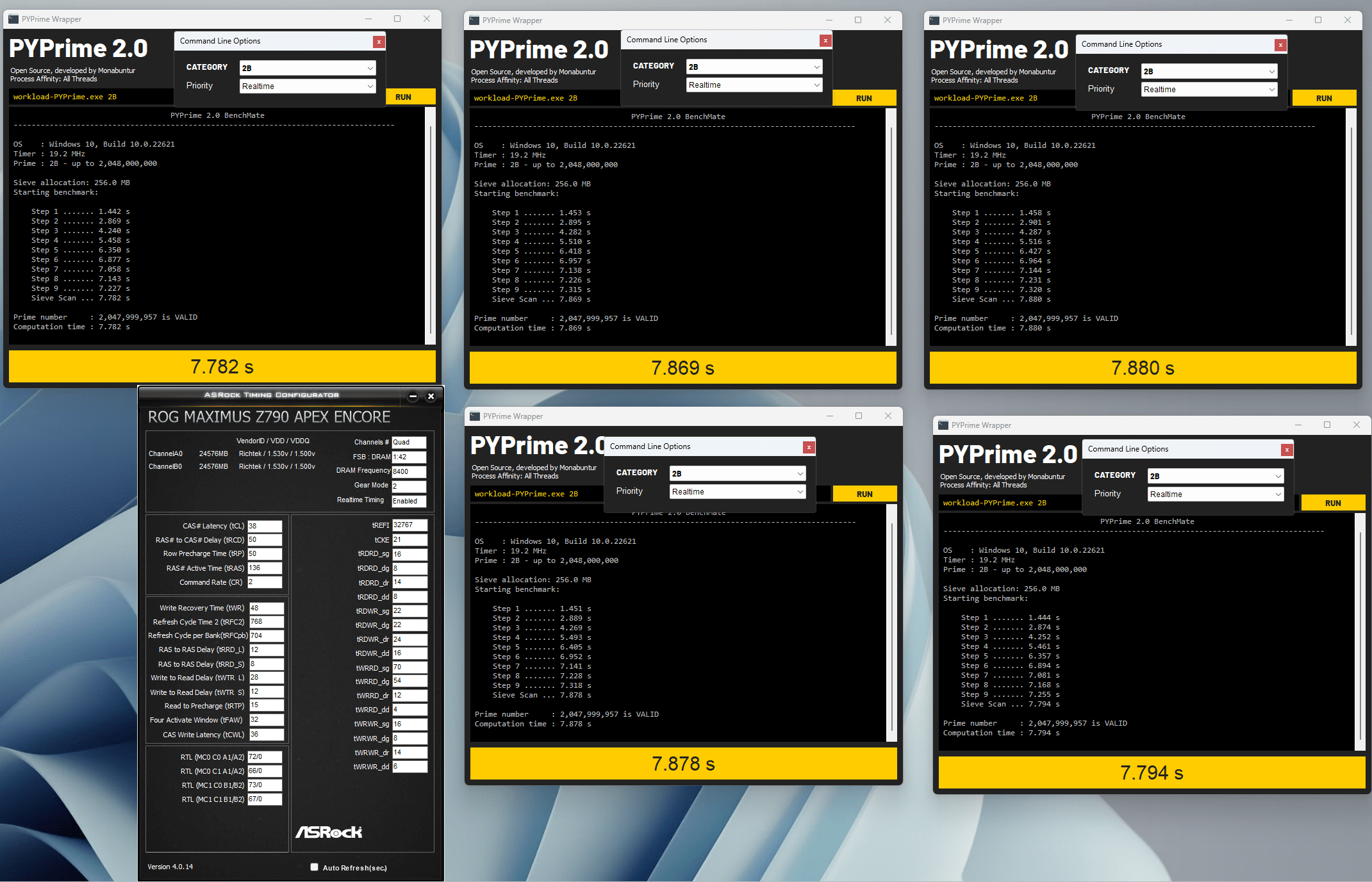Click the '7.878 s' yellow result bar
The image size is (1372, 882).
pyautogui.click(x=684, y=764)
